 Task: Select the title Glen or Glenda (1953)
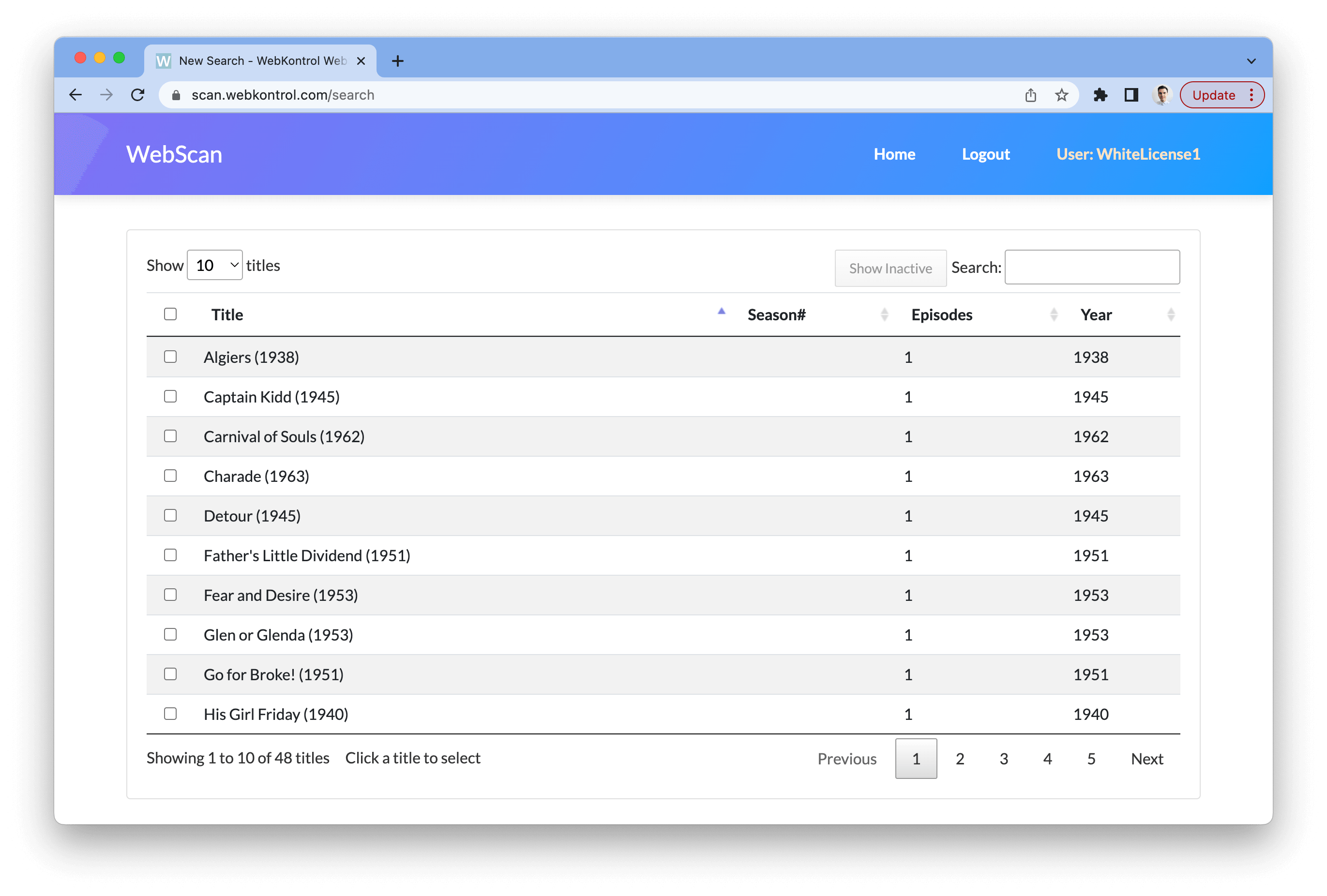pyautogui.click(x=279, y=635)
